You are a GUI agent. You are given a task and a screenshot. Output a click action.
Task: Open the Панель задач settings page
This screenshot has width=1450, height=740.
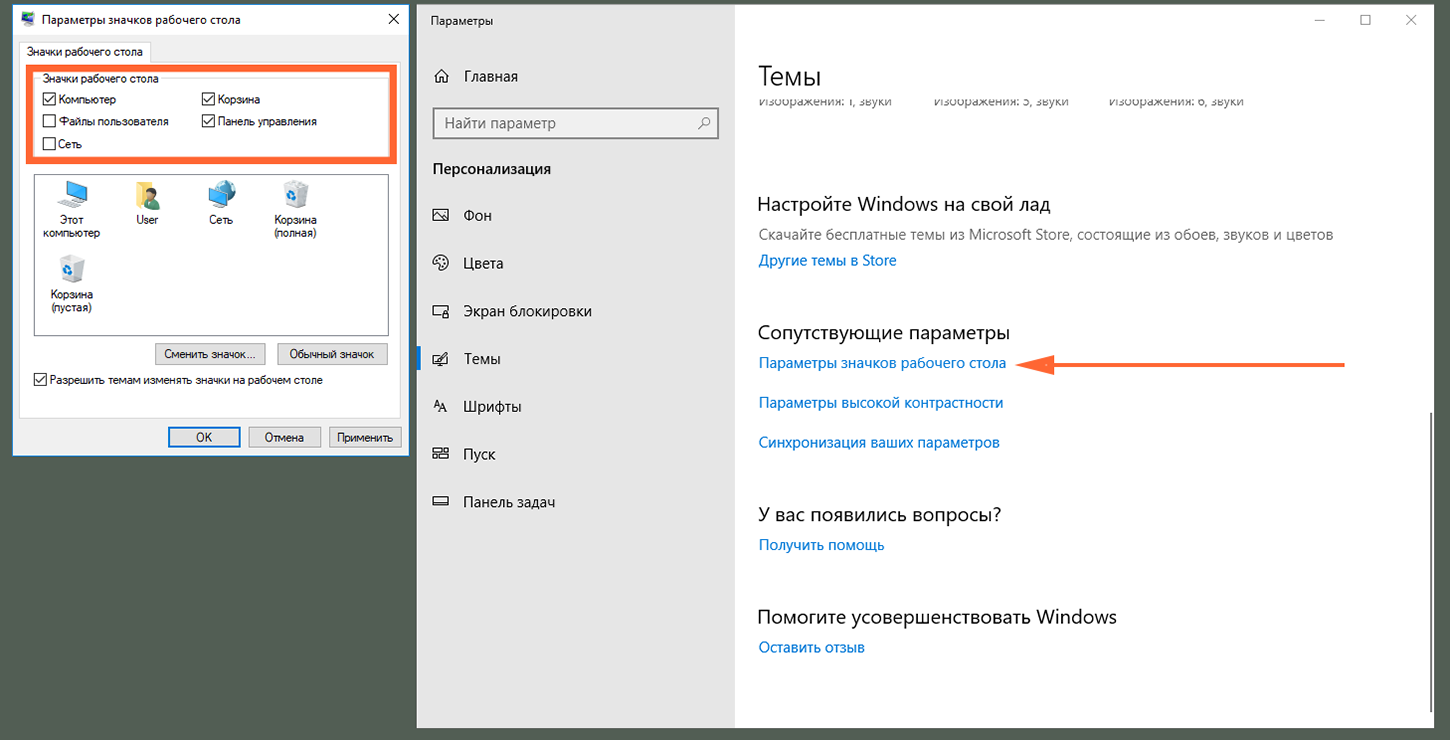pos(575,502)
